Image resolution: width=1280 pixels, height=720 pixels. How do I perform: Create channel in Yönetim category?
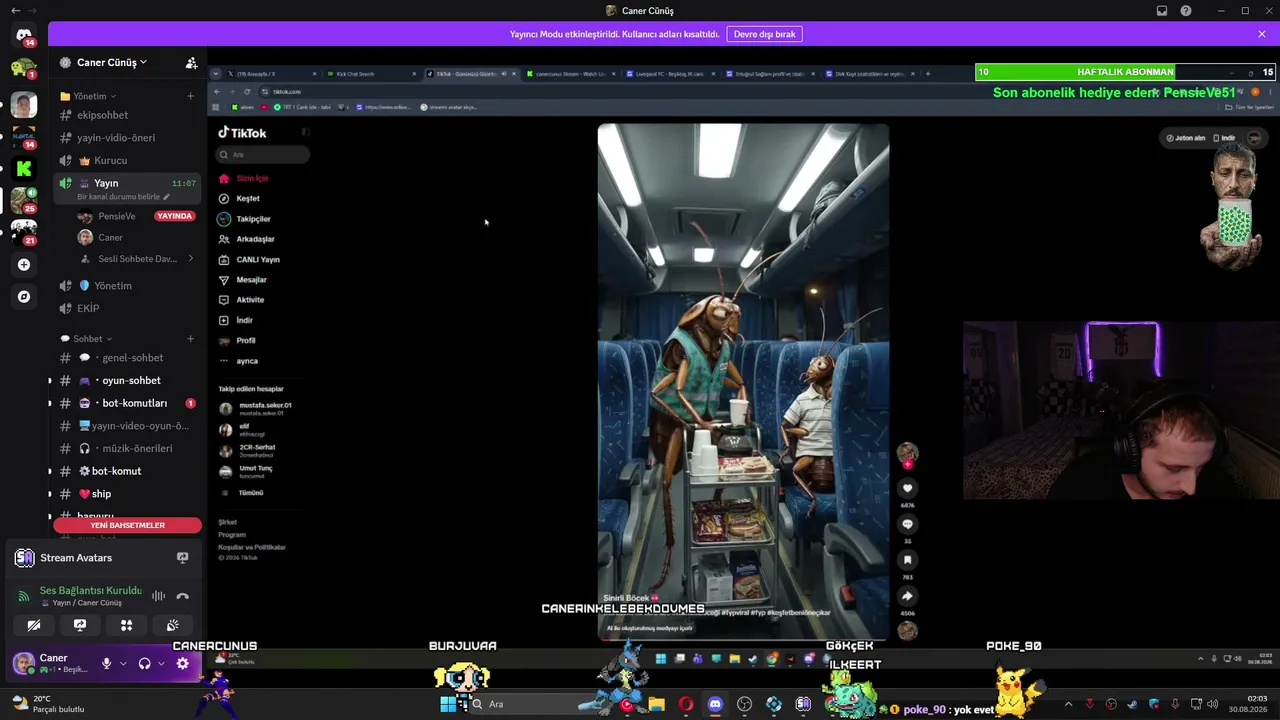tap(190, 96)
